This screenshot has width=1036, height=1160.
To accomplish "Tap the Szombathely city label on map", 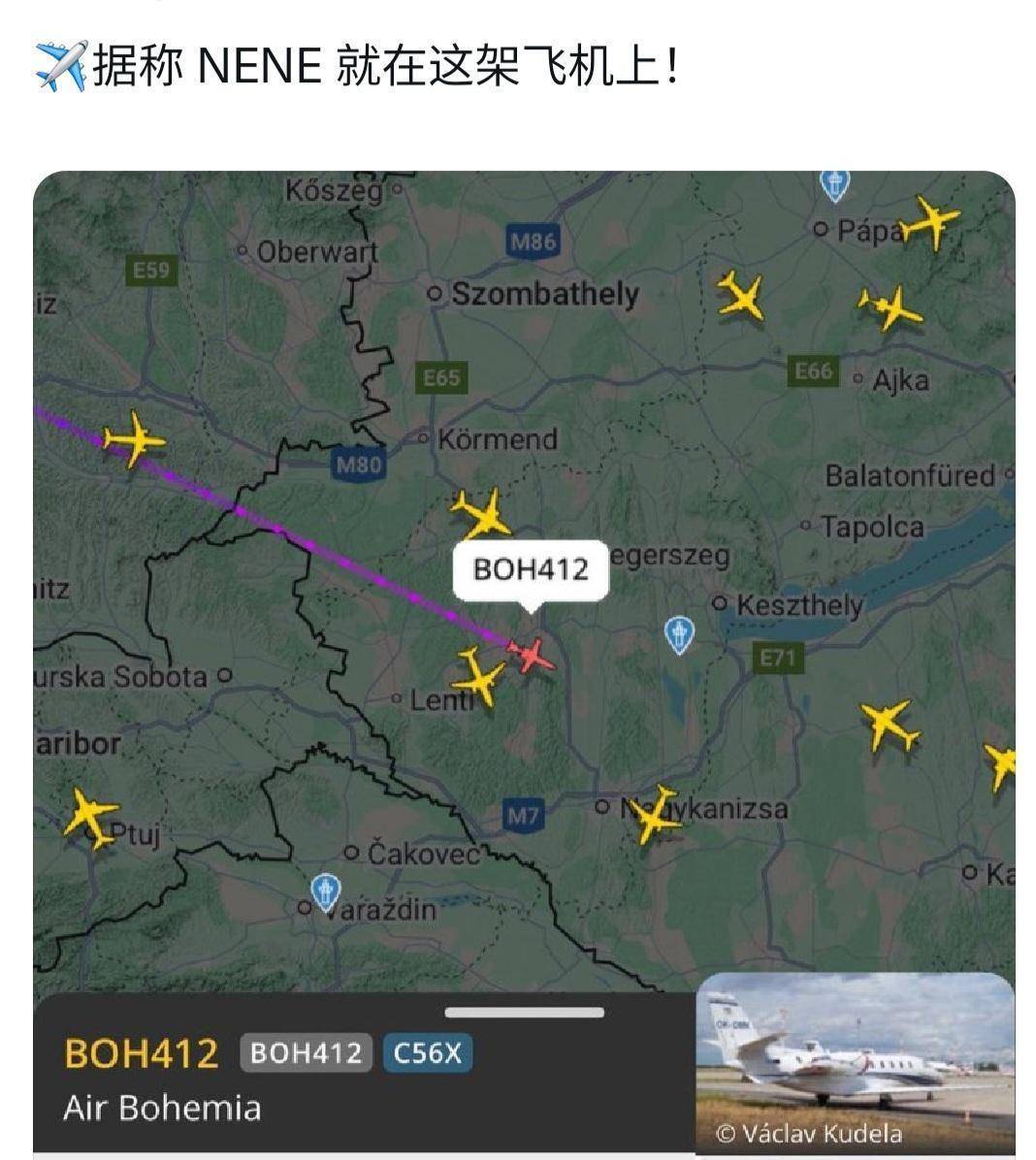I will coord(545,294).
